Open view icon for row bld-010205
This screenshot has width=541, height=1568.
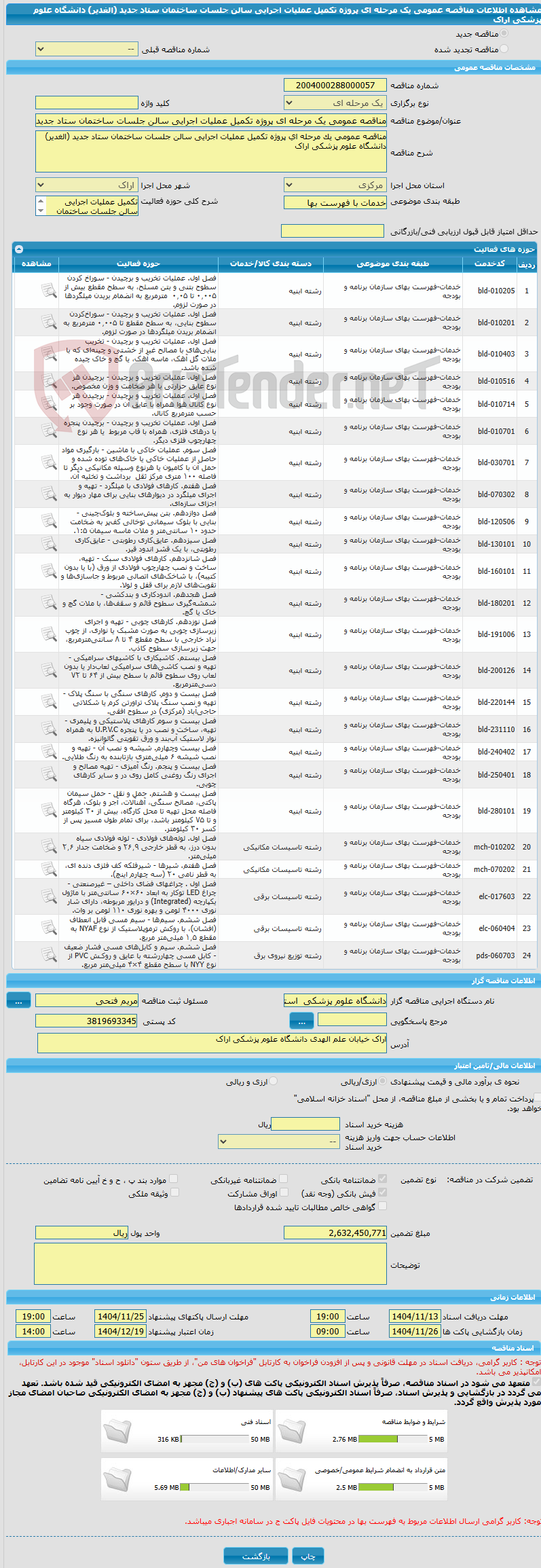49,291
